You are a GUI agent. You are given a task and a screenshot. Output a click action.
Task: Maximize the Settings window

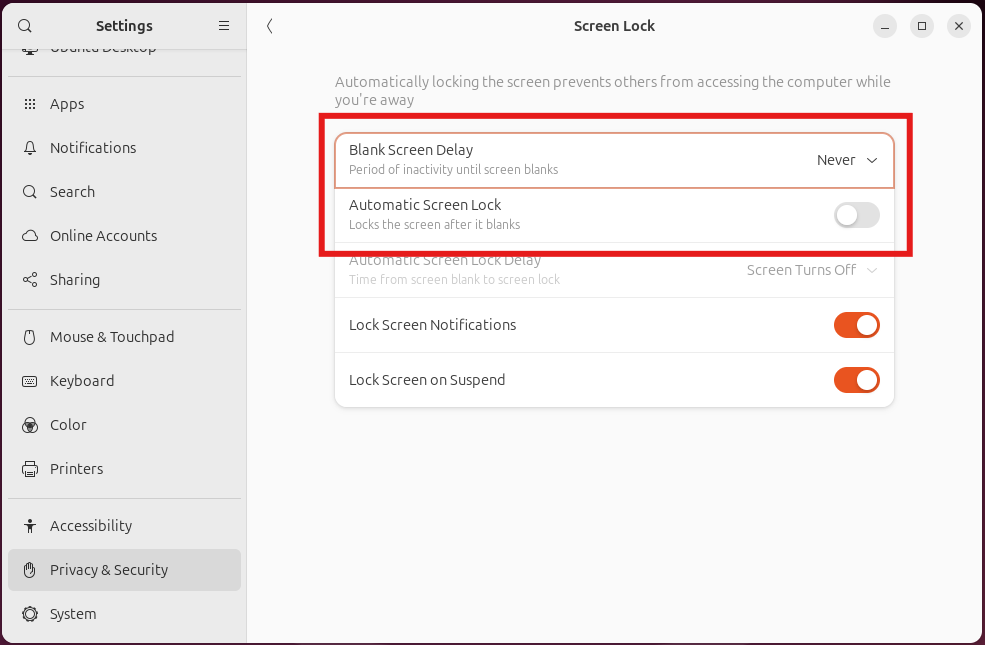[922, 26]
